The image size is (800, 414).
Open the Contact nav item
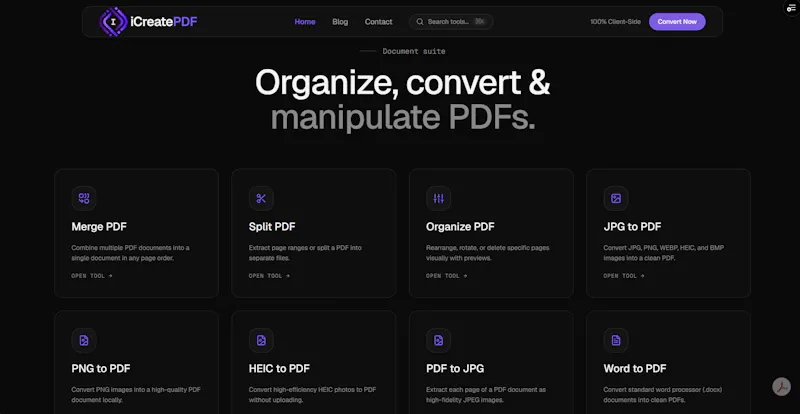(379, 22)
